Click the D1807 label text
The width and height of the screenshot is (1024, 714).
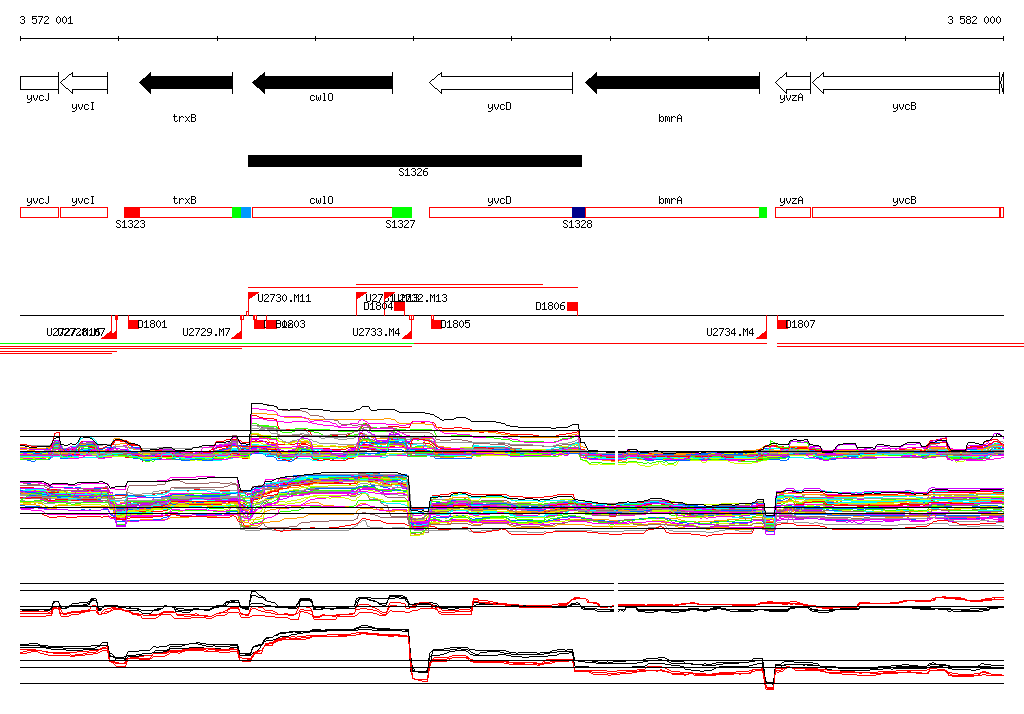(800, 324)
